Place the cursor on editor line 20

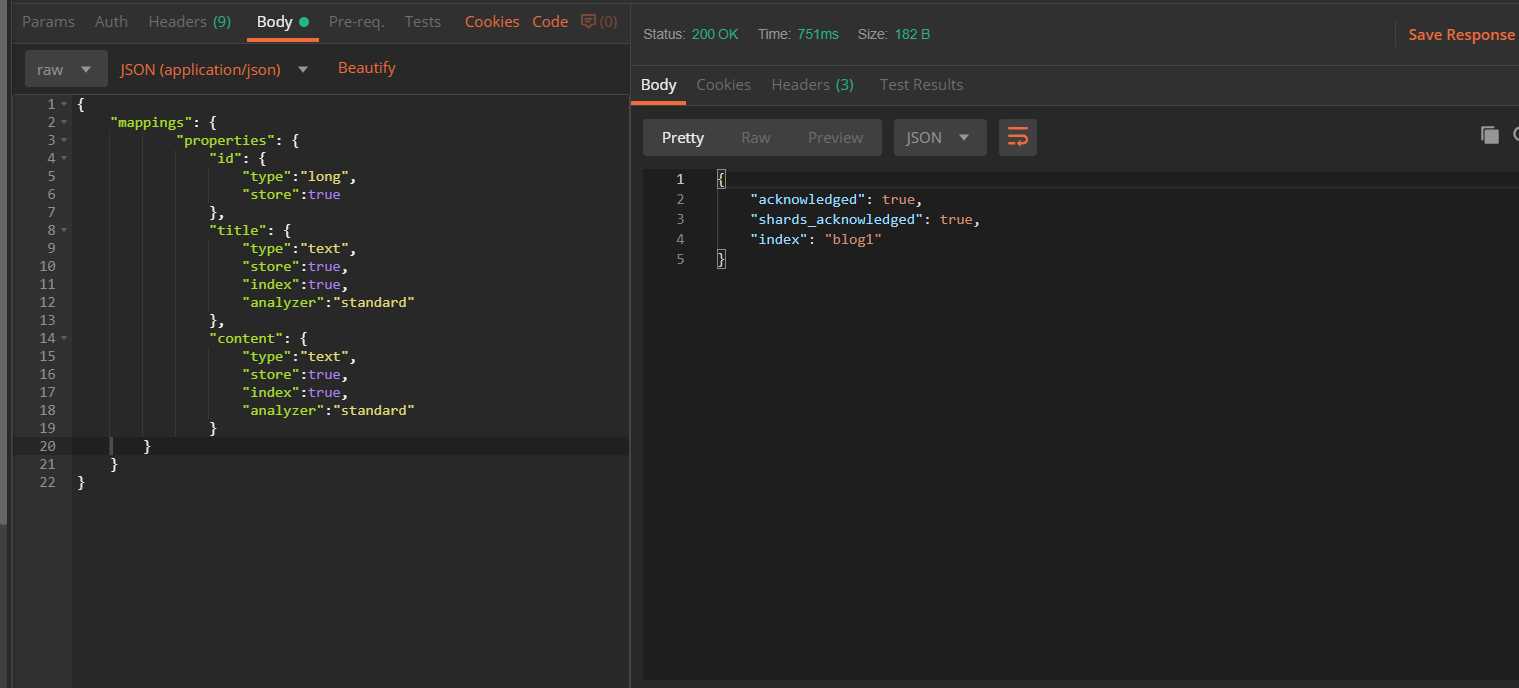(350, 446)
